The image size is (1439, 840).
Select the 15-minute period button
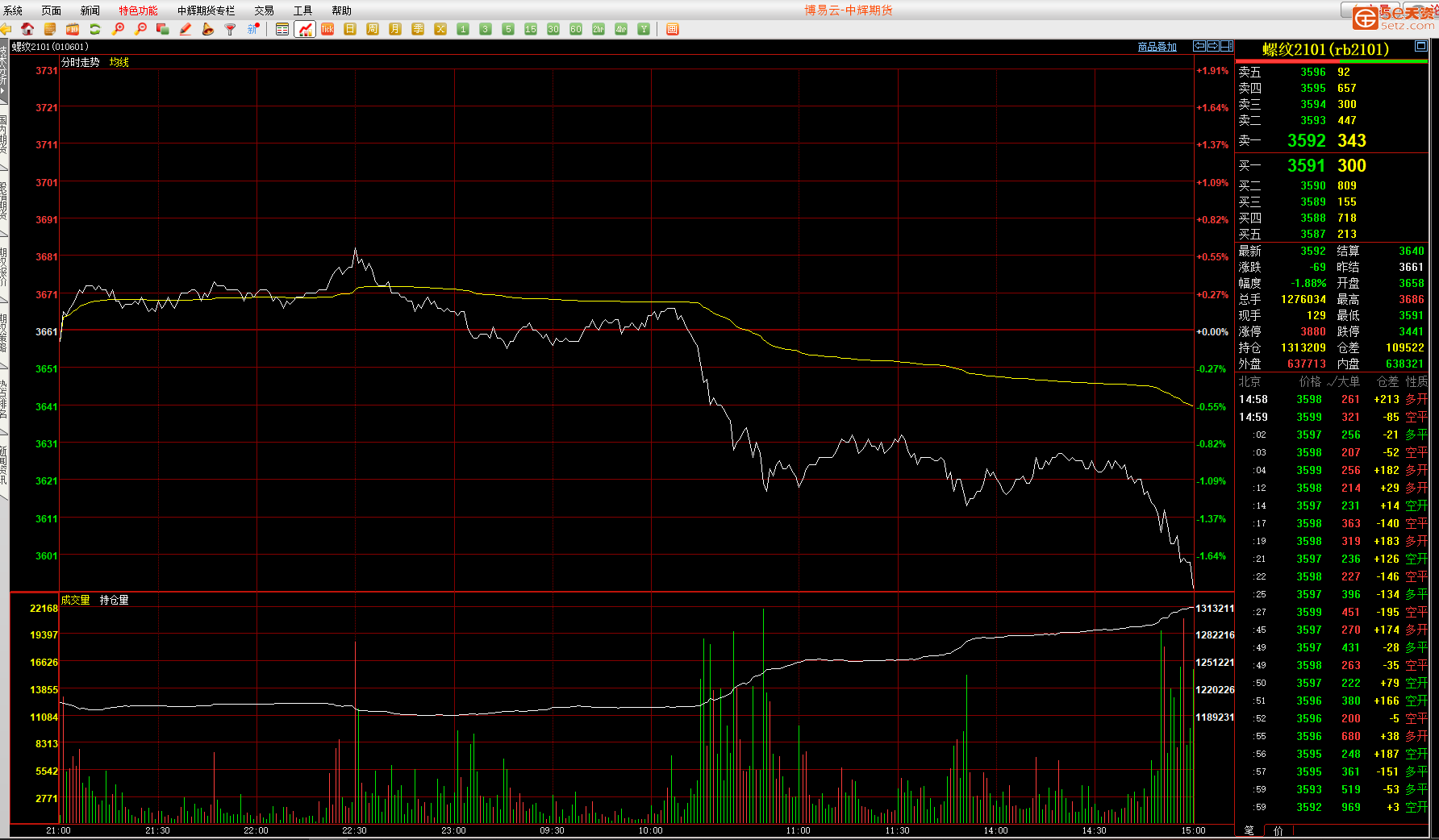click(531, 29)
